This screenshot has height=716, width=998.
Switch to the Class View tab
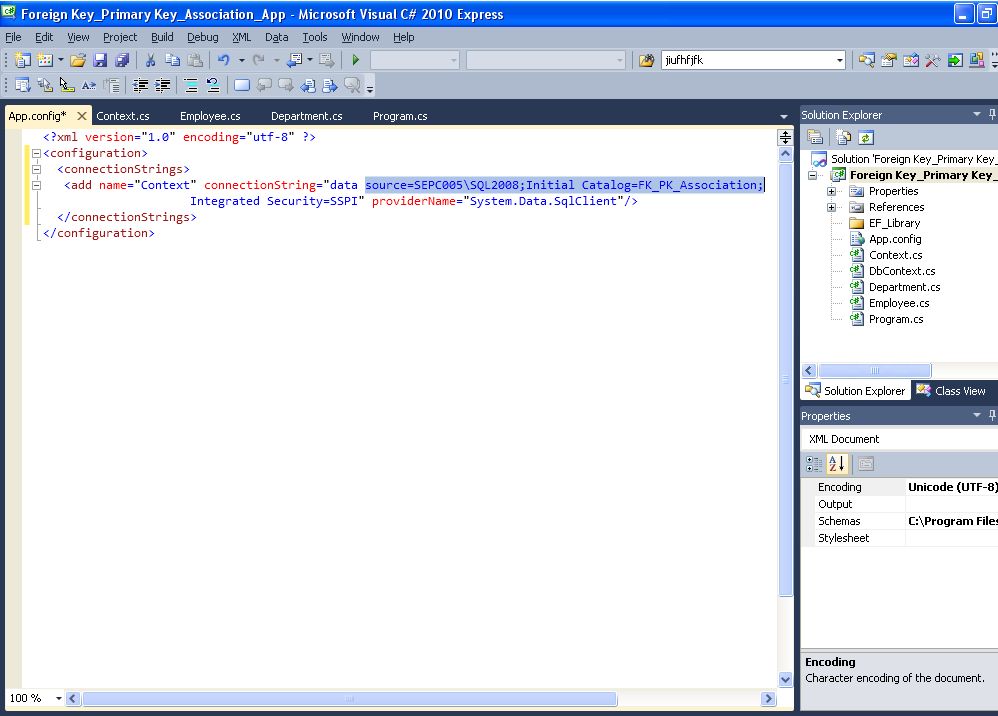[x=951, y=391]
